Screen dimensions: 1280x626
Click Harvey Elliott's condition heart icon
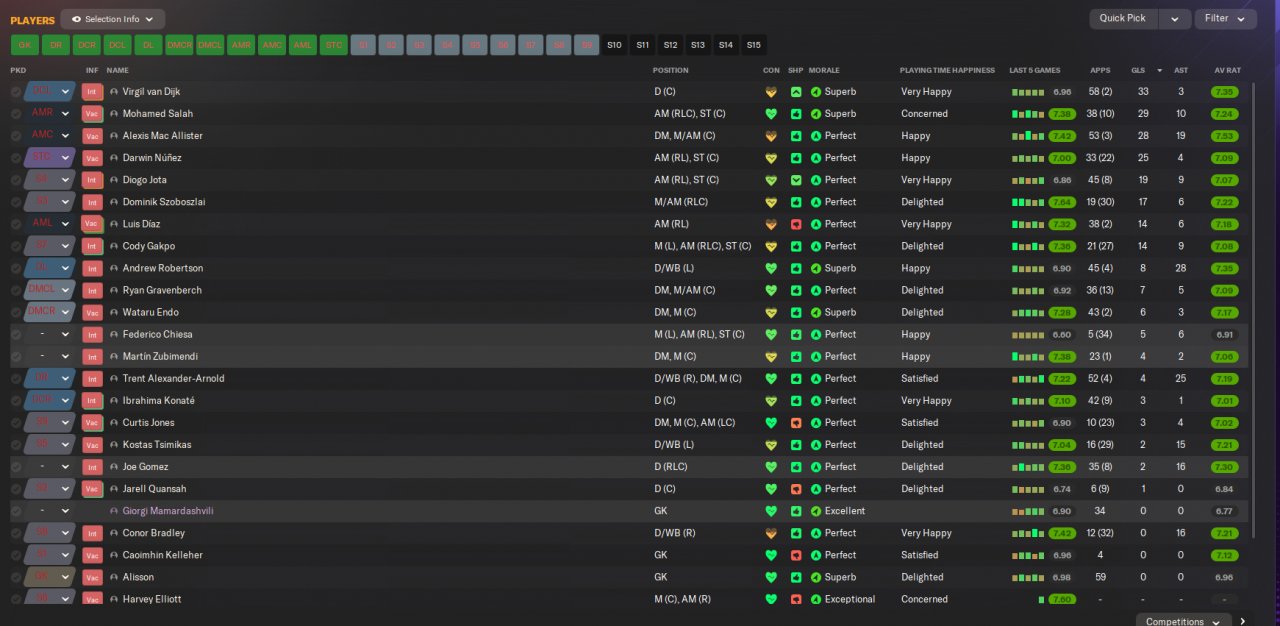(x=771, y=599)
